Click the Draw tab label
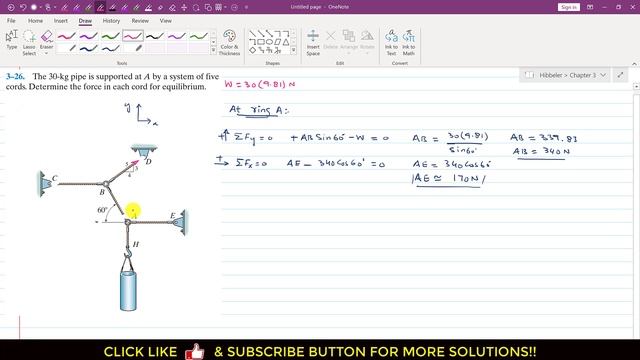 point(85,21)
